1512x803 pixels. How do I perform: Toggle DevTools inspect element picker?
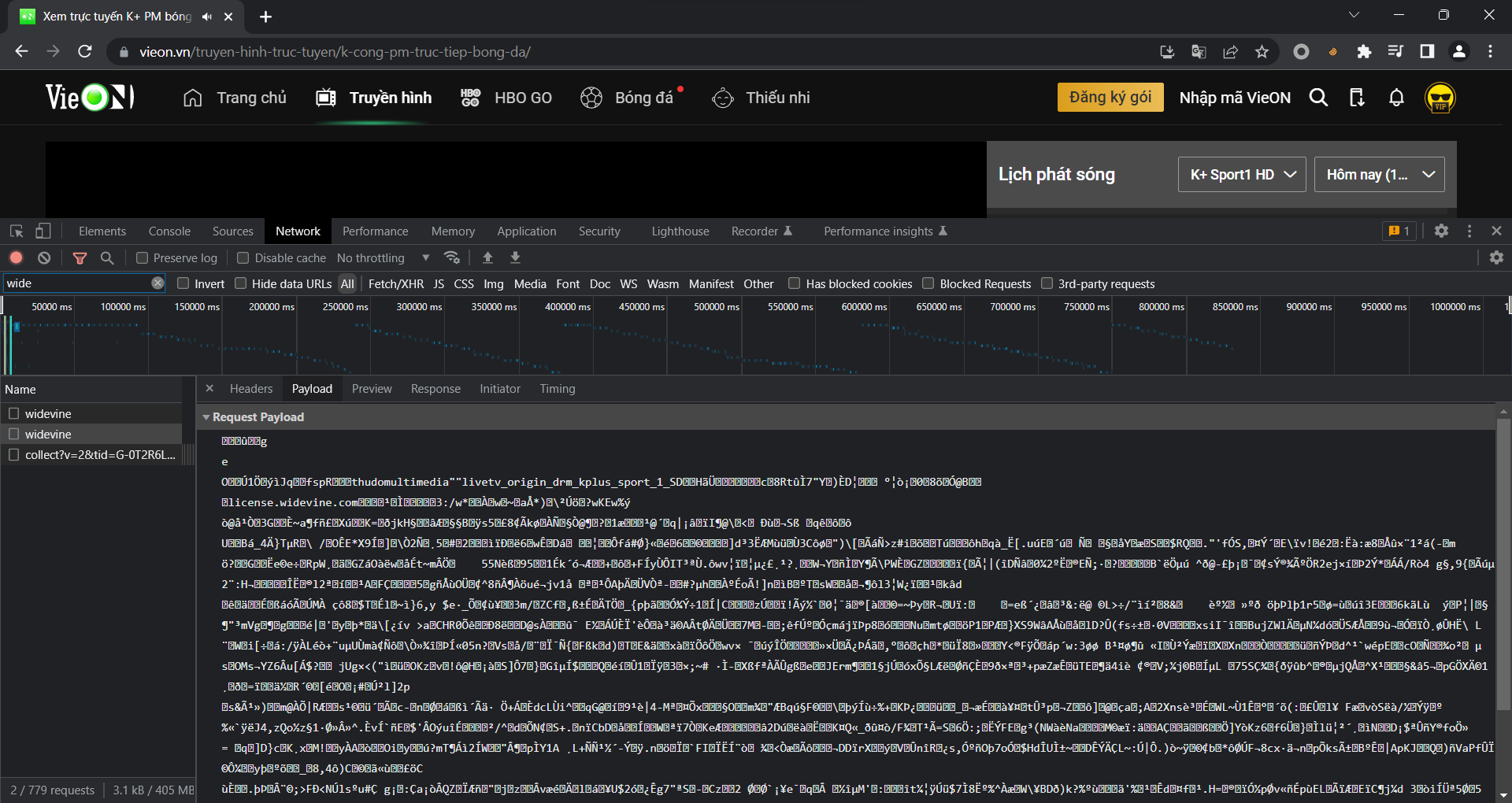coord(17,231)
